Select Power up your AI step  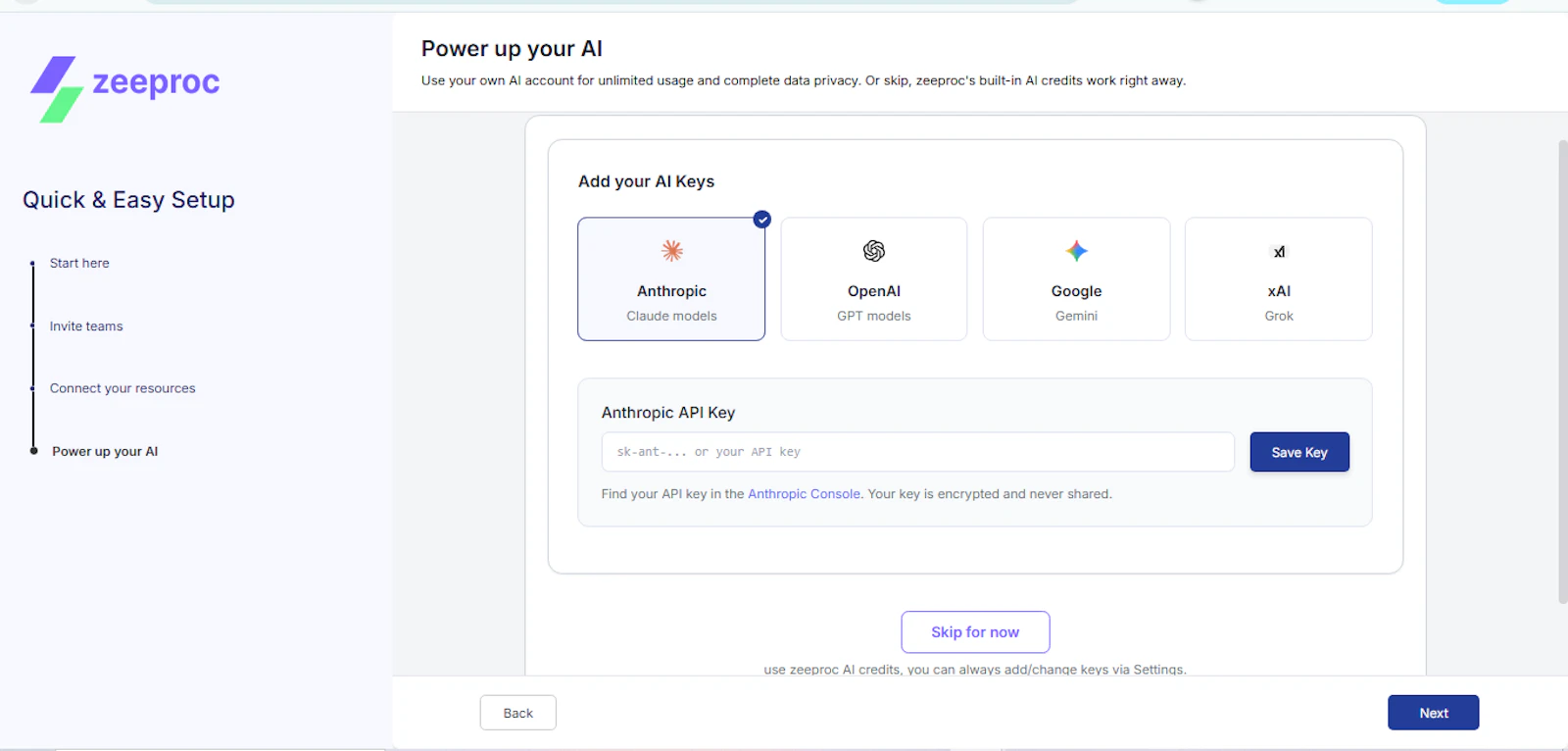(x=105, y=452)
